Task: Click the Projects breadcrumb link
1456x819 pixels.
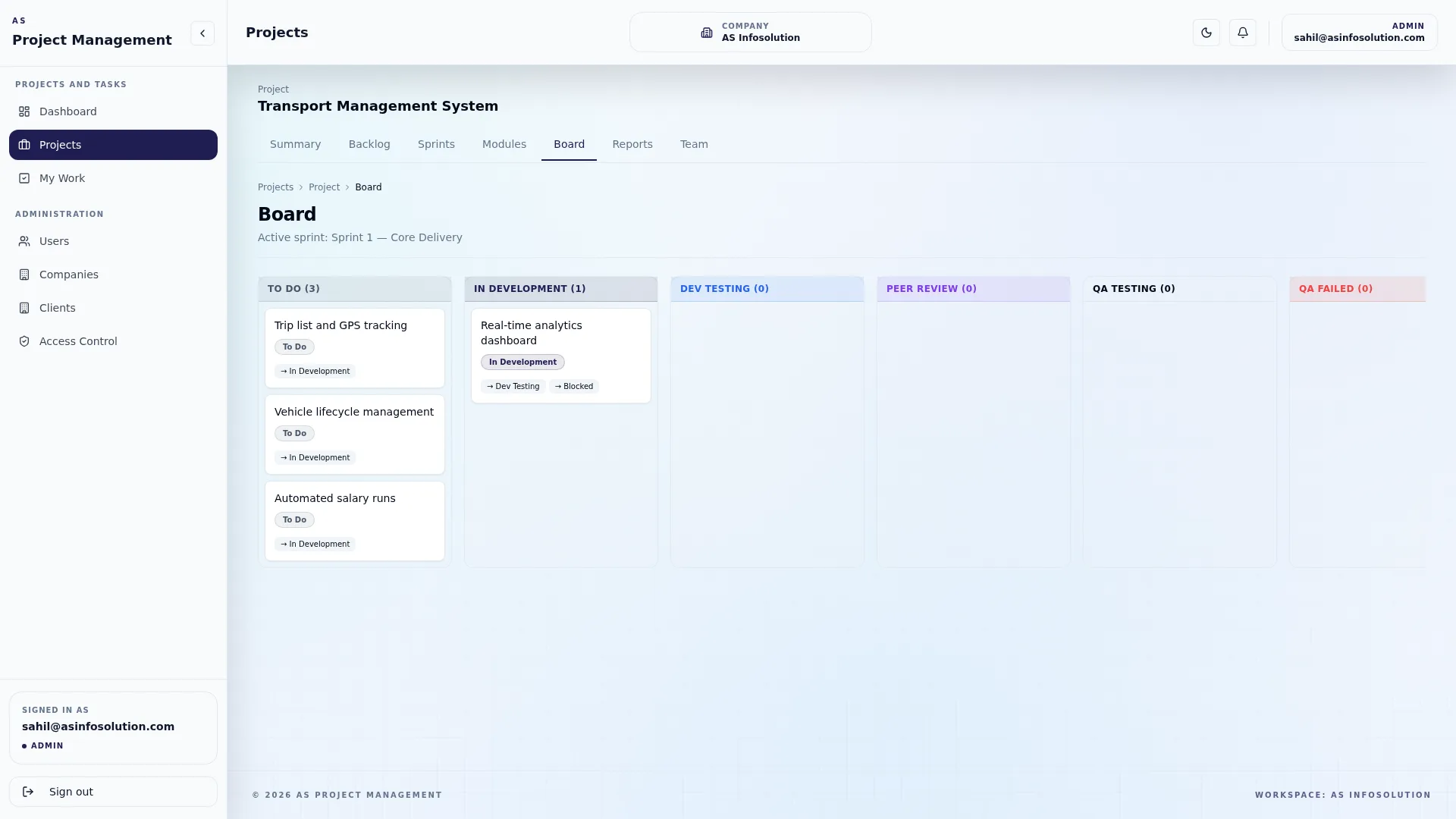Action: [x=275, y=187]
